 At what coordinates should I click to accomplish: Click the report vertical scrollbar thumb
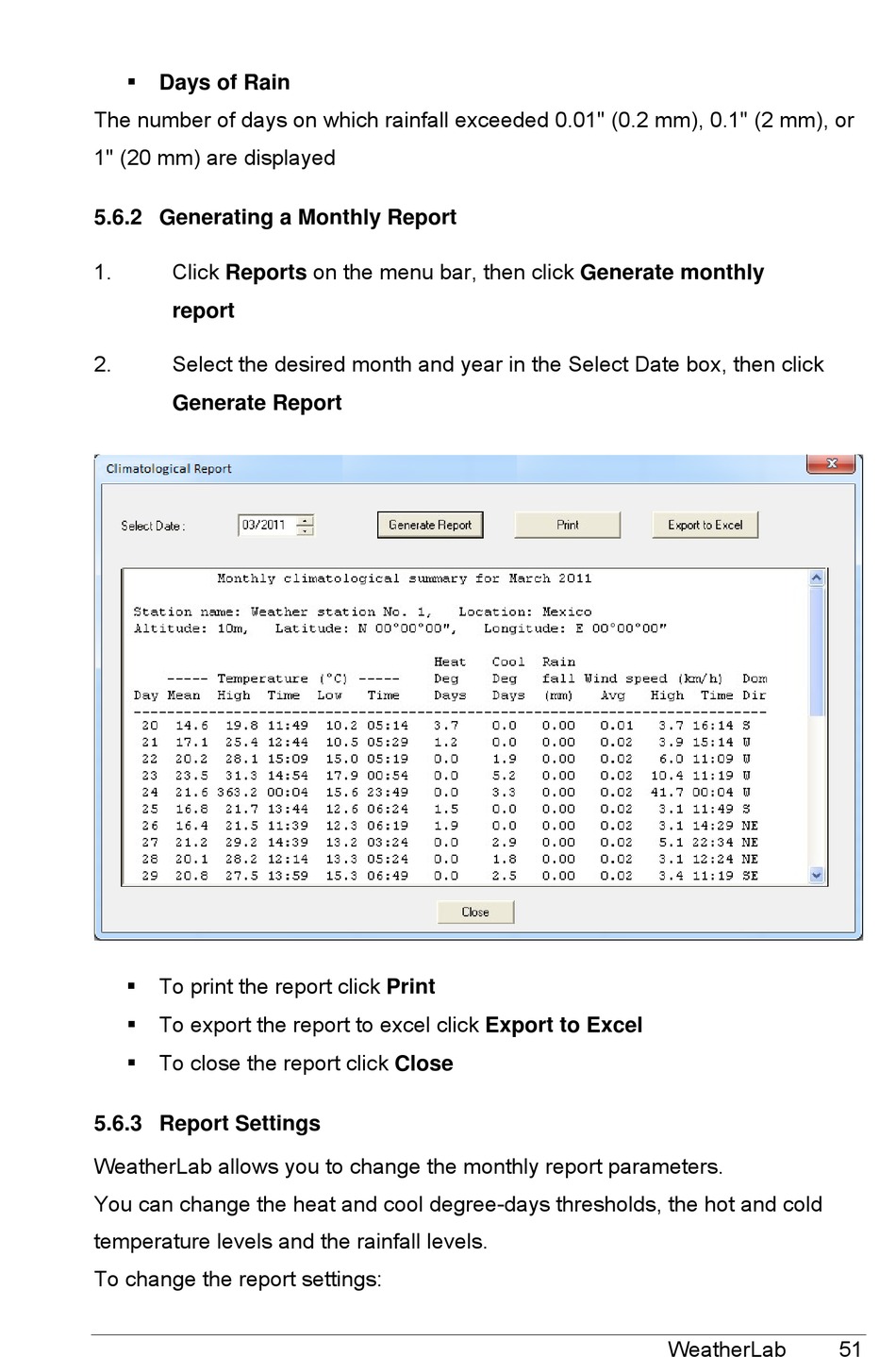pyautogui.click(x=817, y=650)
